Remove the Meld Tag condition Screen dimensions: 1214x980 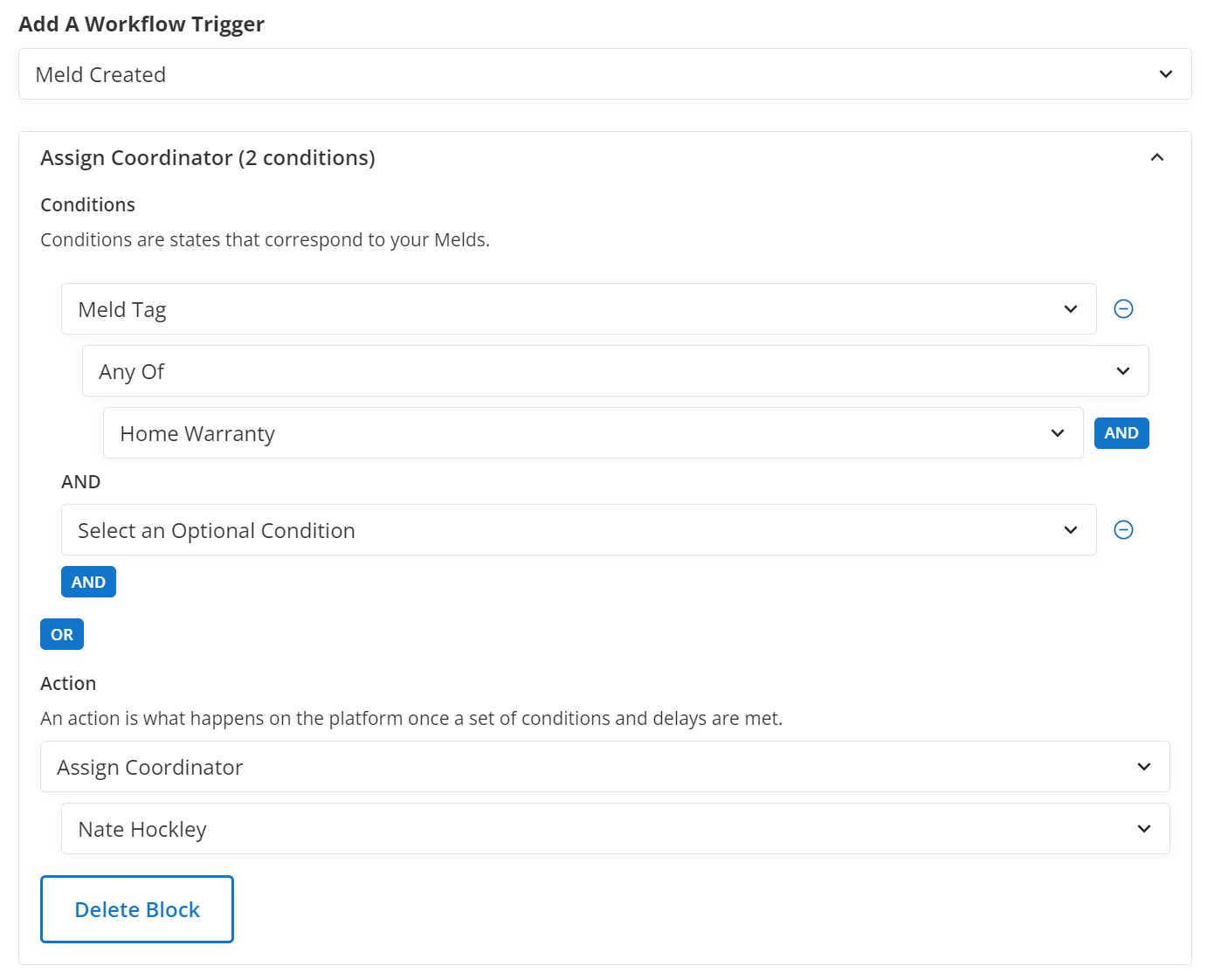[x=1123, y=309]
